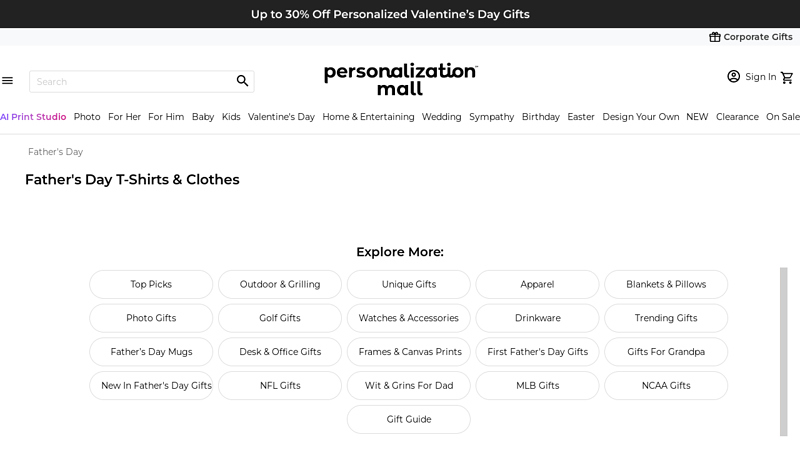This screenshot has width=800, height=450.
Task: Open the Valentine's Day menu item
Action: [281, 117]
